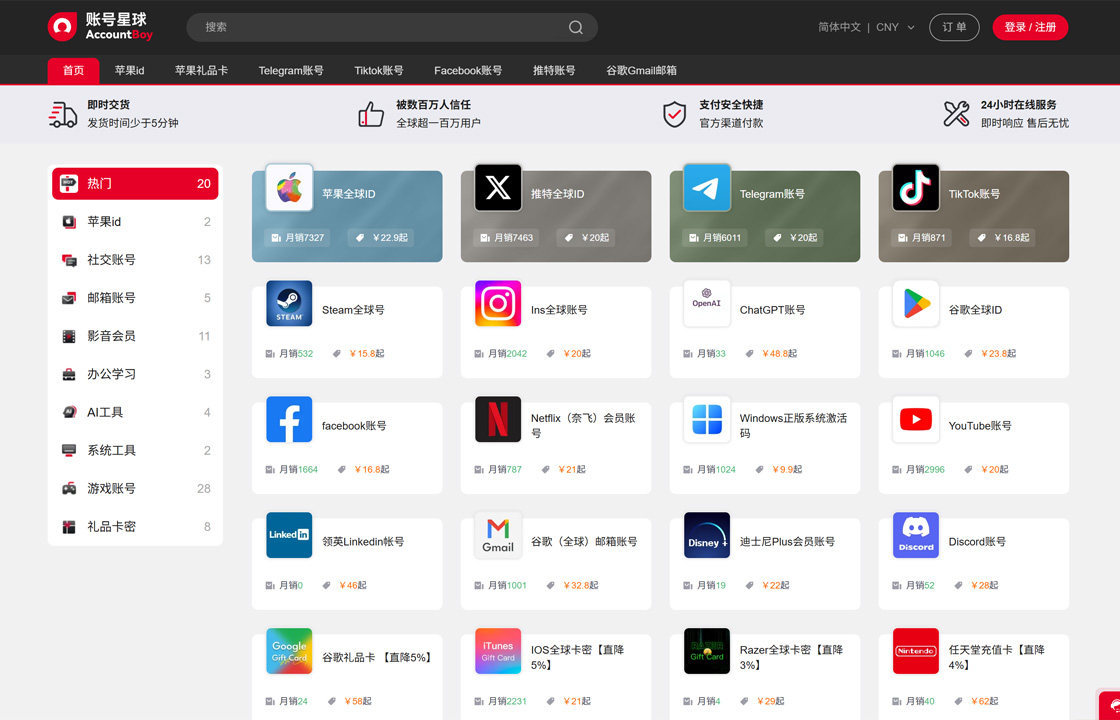Select 苹果id in the sidebar
Viewport: 1120px width, 720px height.
pyautogui.click(x=135, y=222)
